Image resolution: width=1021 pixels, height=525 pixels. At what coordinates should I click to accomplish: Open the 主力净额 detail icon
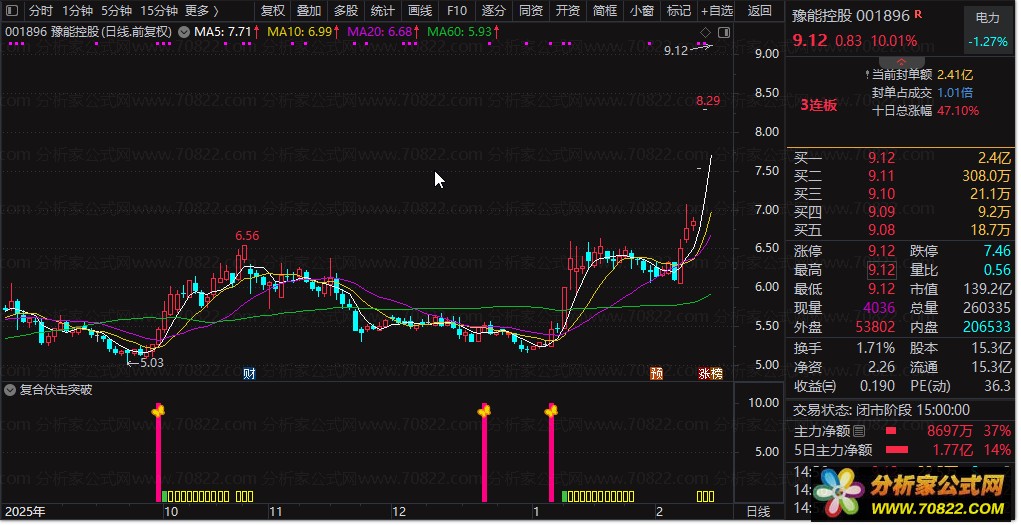859,431
